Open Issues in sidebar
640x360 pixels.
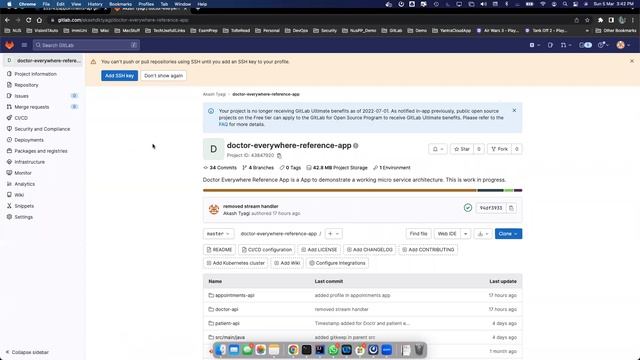(x=22, y=96)
